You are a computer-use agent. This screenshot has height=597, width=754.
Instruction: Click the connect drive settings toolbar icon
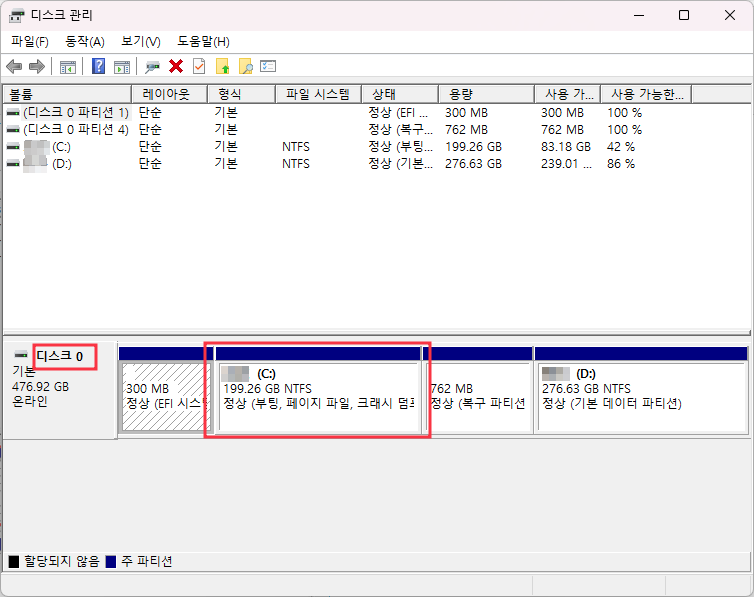[x=152, y=67]
